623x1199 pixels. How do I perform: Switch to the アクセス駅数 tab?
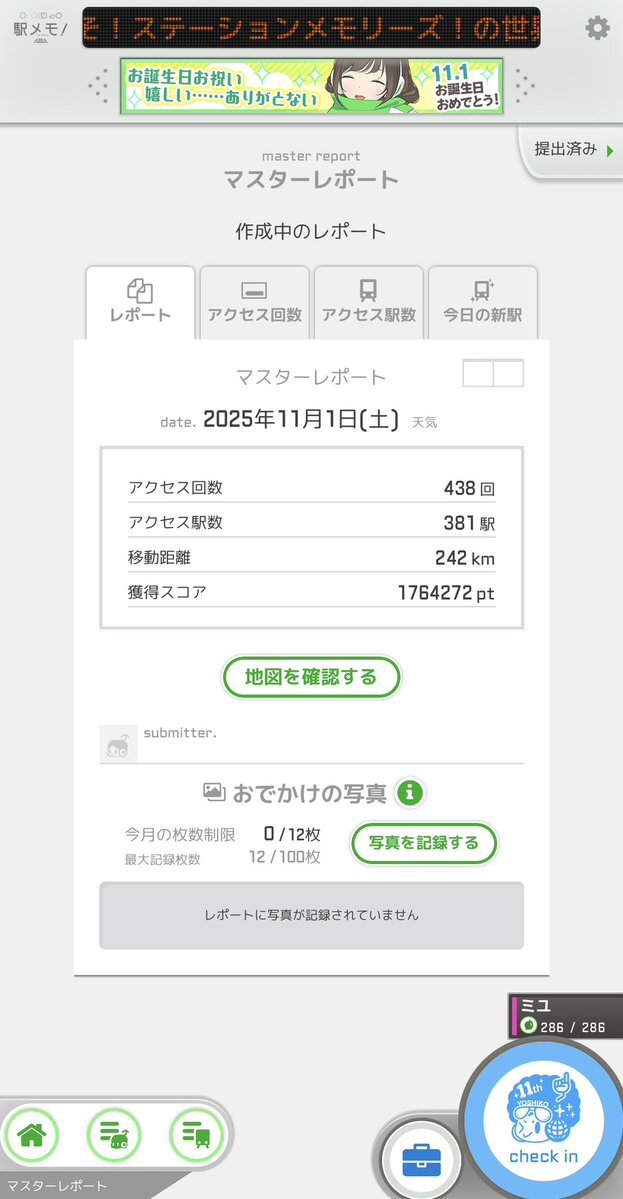tap(368, 302)
